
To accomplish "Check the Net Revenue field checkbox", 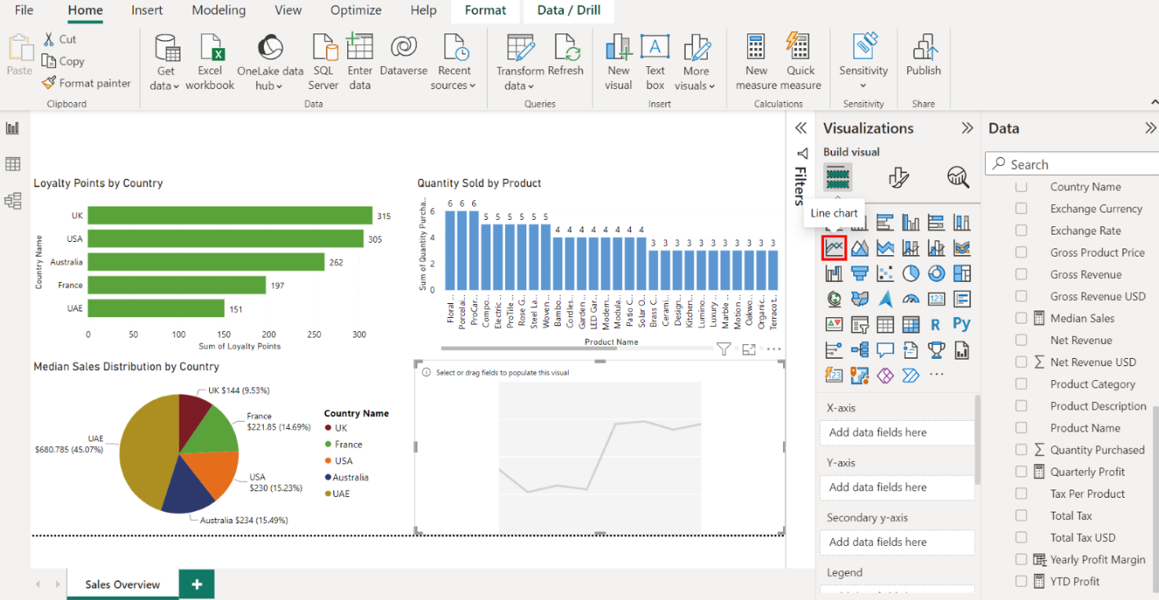I will pyautogui.click(x=1021, y=340).
